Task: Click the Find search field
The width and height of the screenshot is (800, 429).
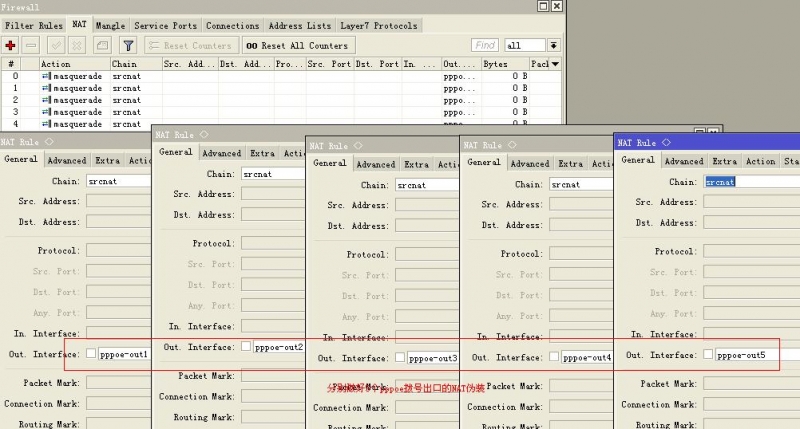Action: point(484,45)
